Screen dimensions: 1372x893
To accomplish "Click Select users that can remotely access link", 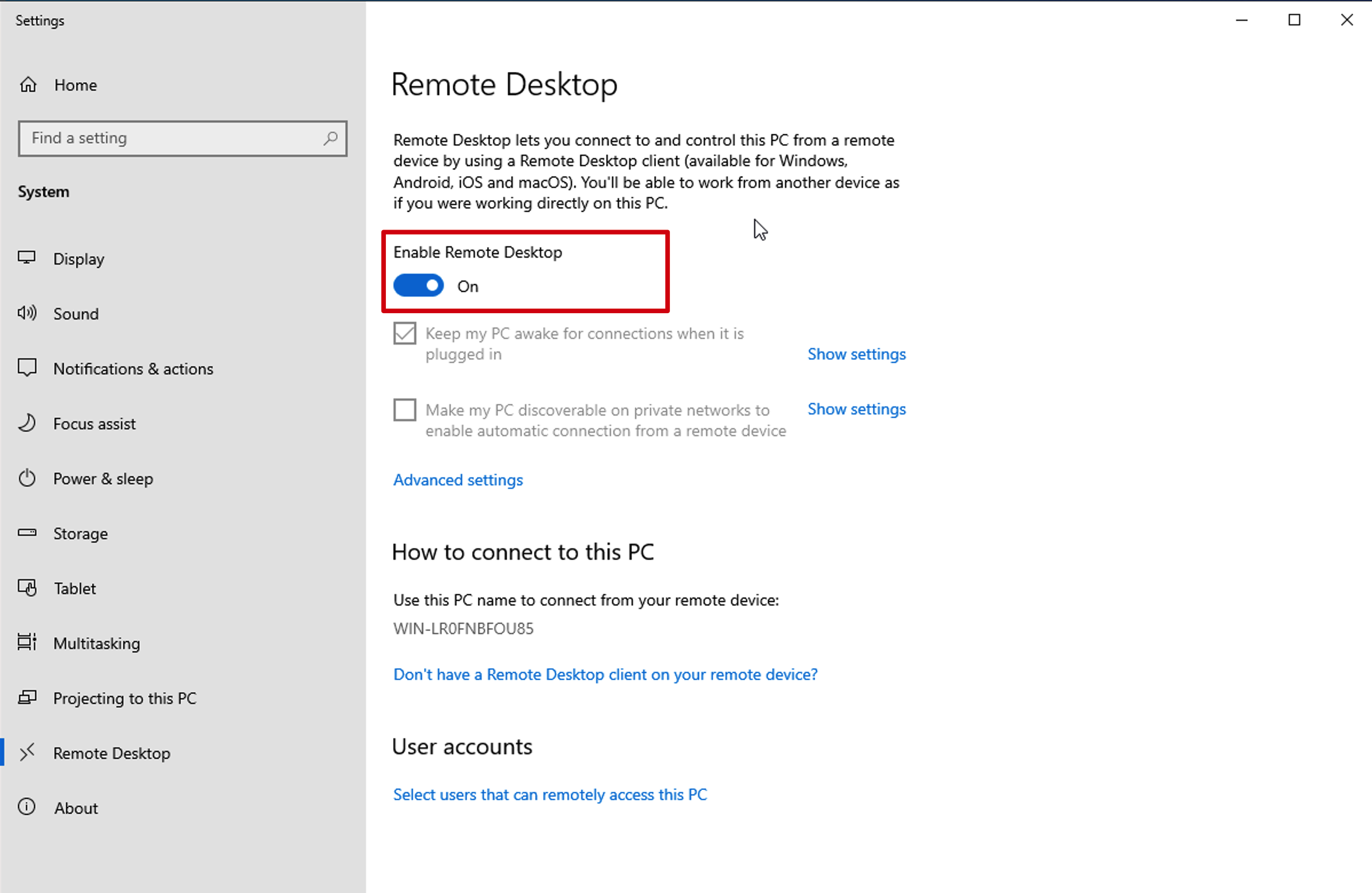I will tap(550, 795).
